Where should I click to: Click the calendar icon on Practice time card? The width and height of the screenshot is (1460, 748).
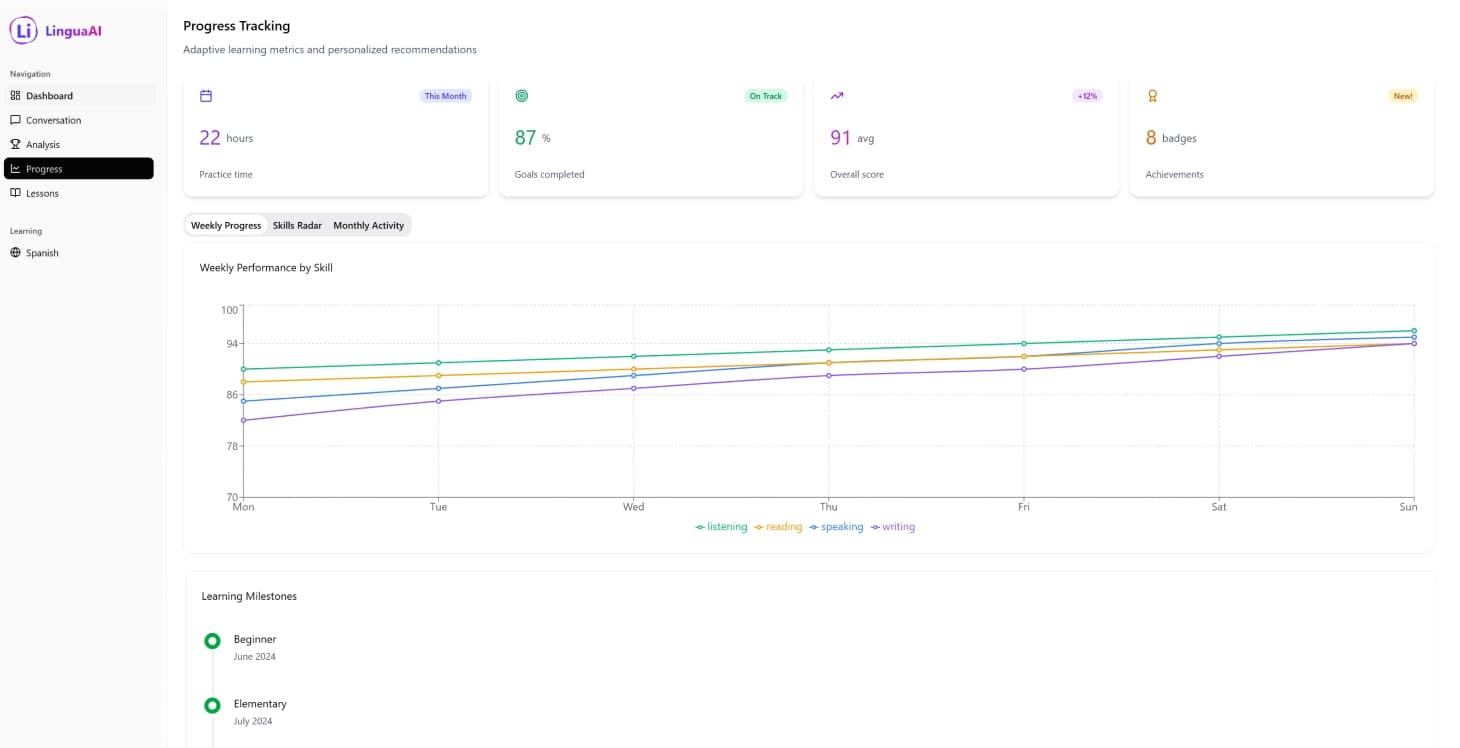point(206,96)
